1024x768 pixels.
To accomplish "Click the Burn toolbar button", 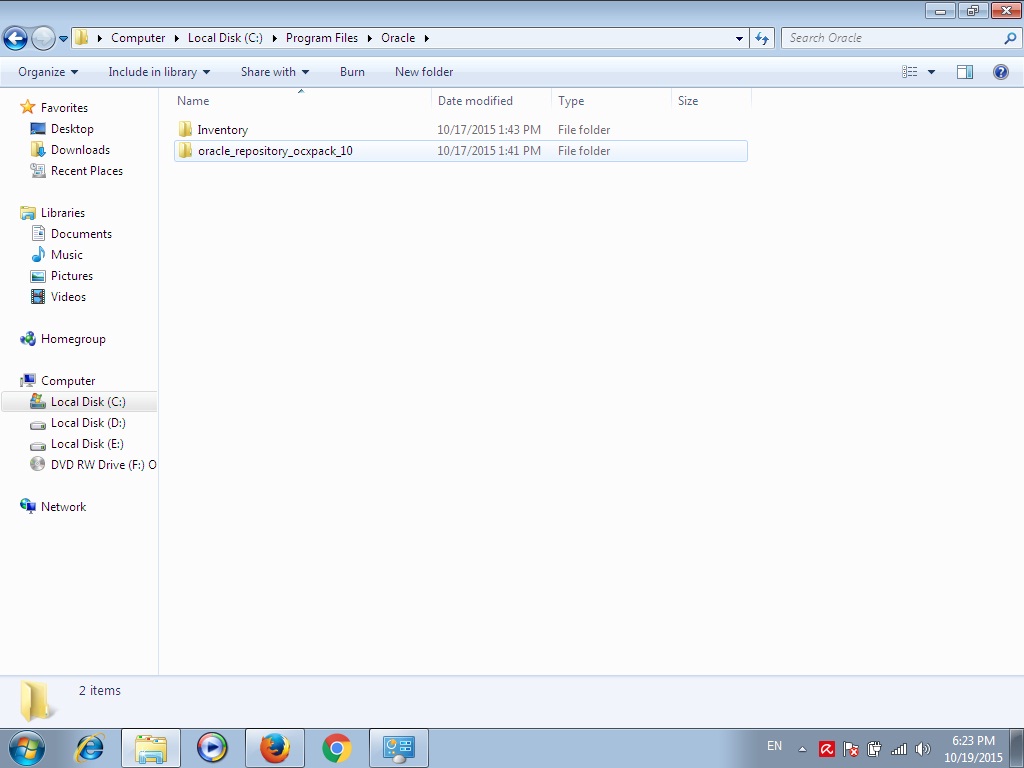I will pyautogui.click(x=352, y=72).
